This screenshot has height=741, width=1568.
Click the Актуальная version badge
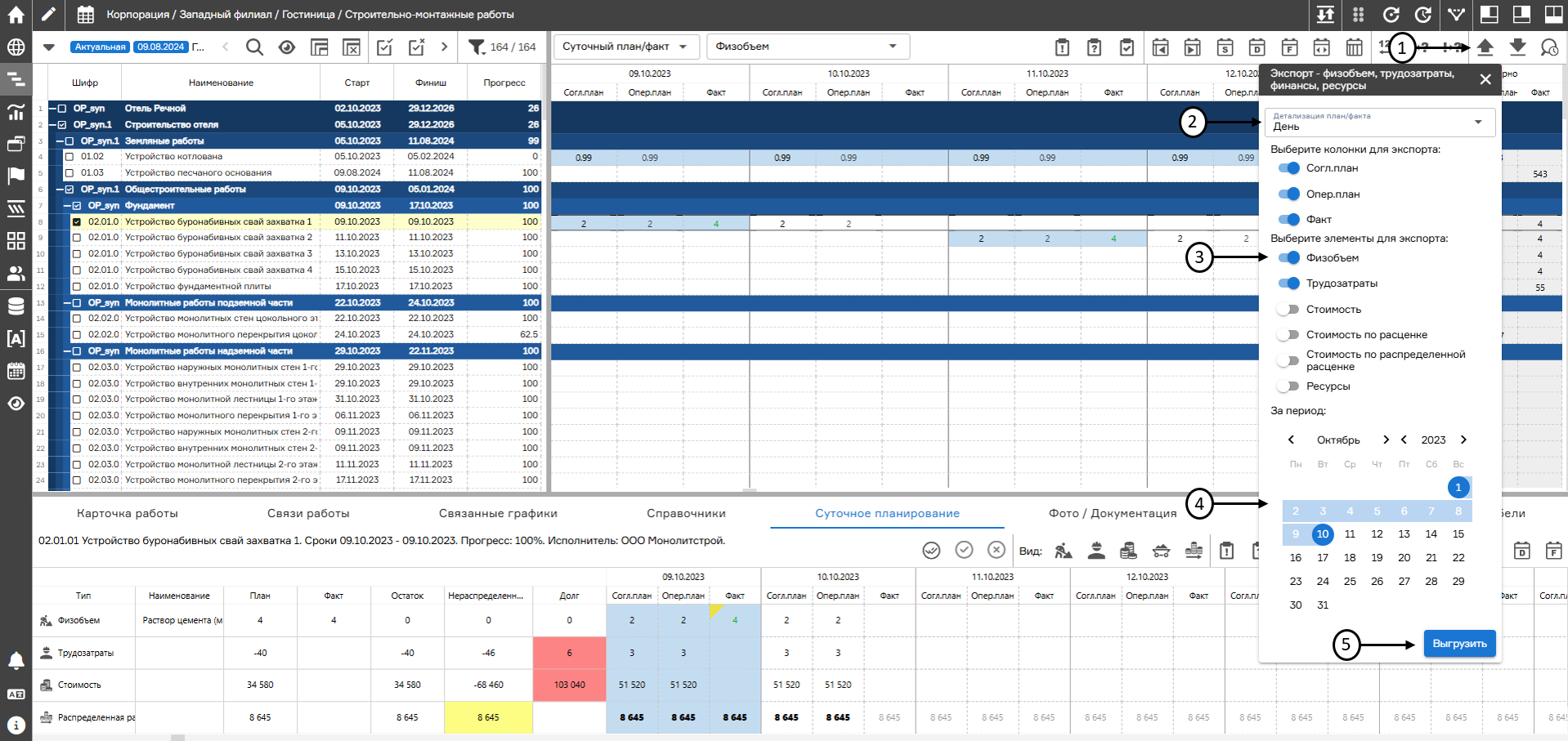tap(101, 47)
